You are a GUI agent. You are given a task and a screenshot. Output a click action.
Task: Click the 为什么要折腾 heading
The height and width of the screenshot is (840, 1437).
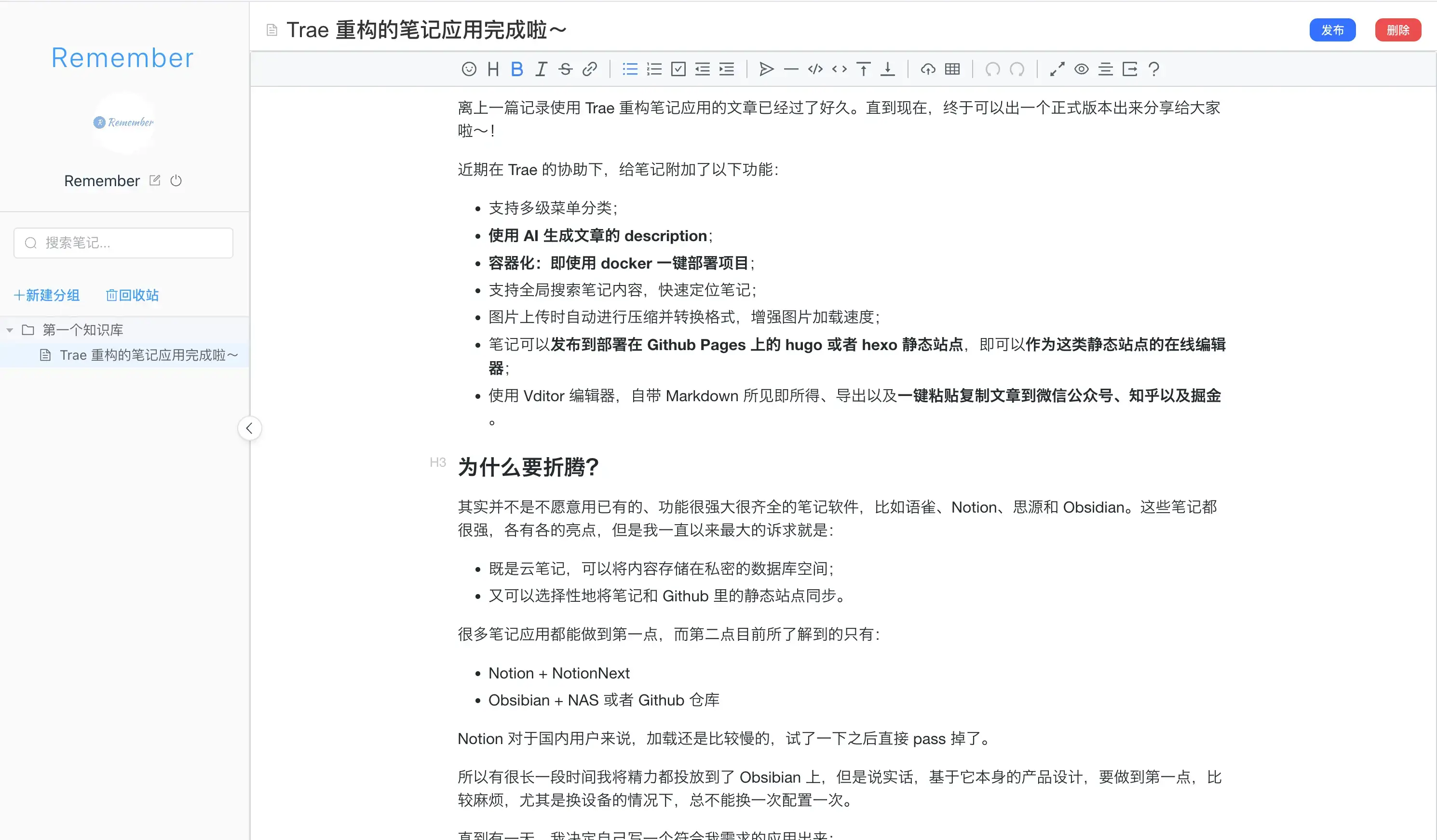[x=528, y=467]
